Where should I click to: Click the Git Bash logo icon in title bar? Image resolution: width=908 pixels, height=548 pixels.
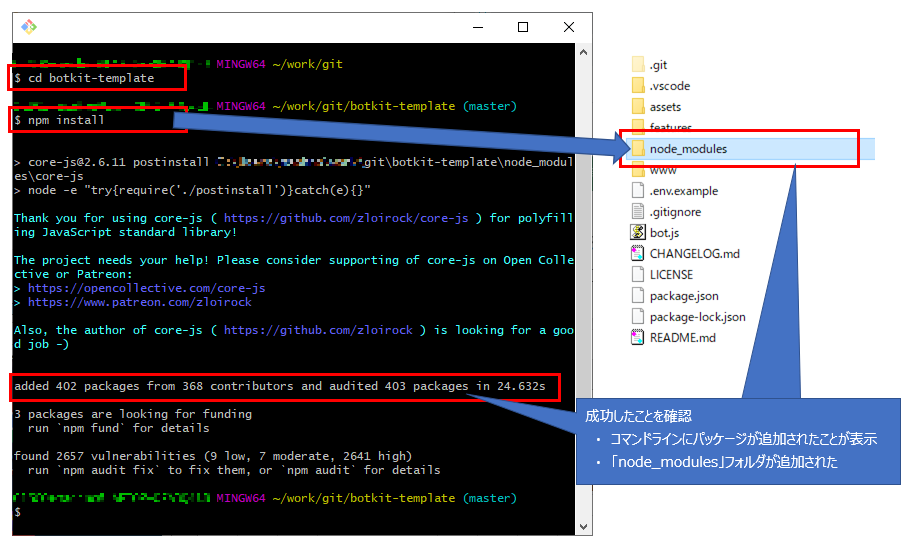coord(29,27)
